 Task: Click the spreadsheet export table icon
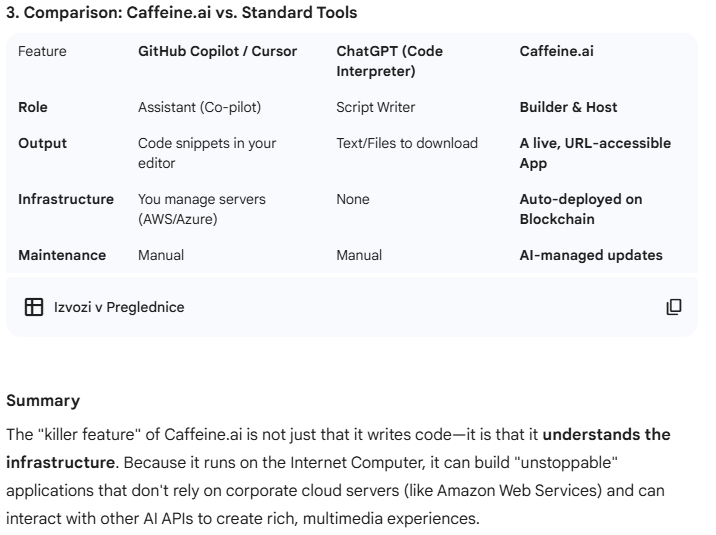pyautogui.click(x=34, y=307)
